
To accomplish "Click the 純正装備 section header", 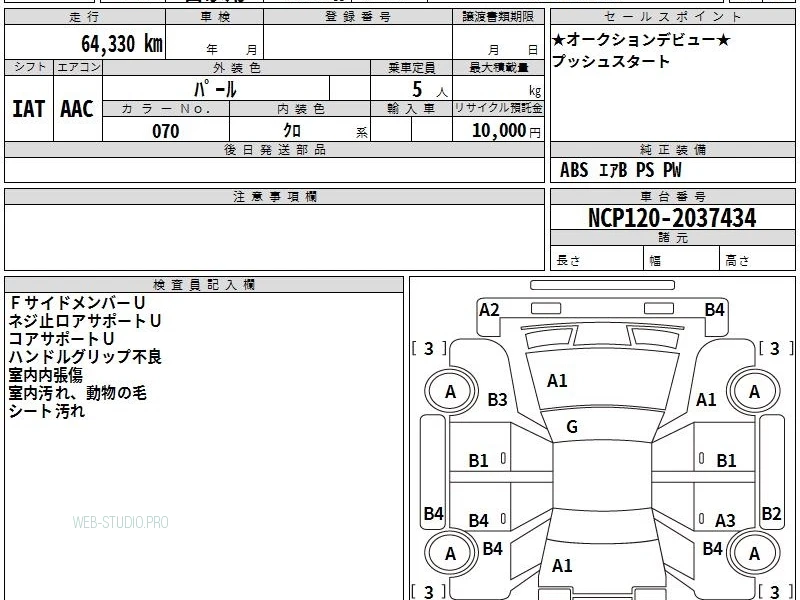I will (x=672, y=150).
